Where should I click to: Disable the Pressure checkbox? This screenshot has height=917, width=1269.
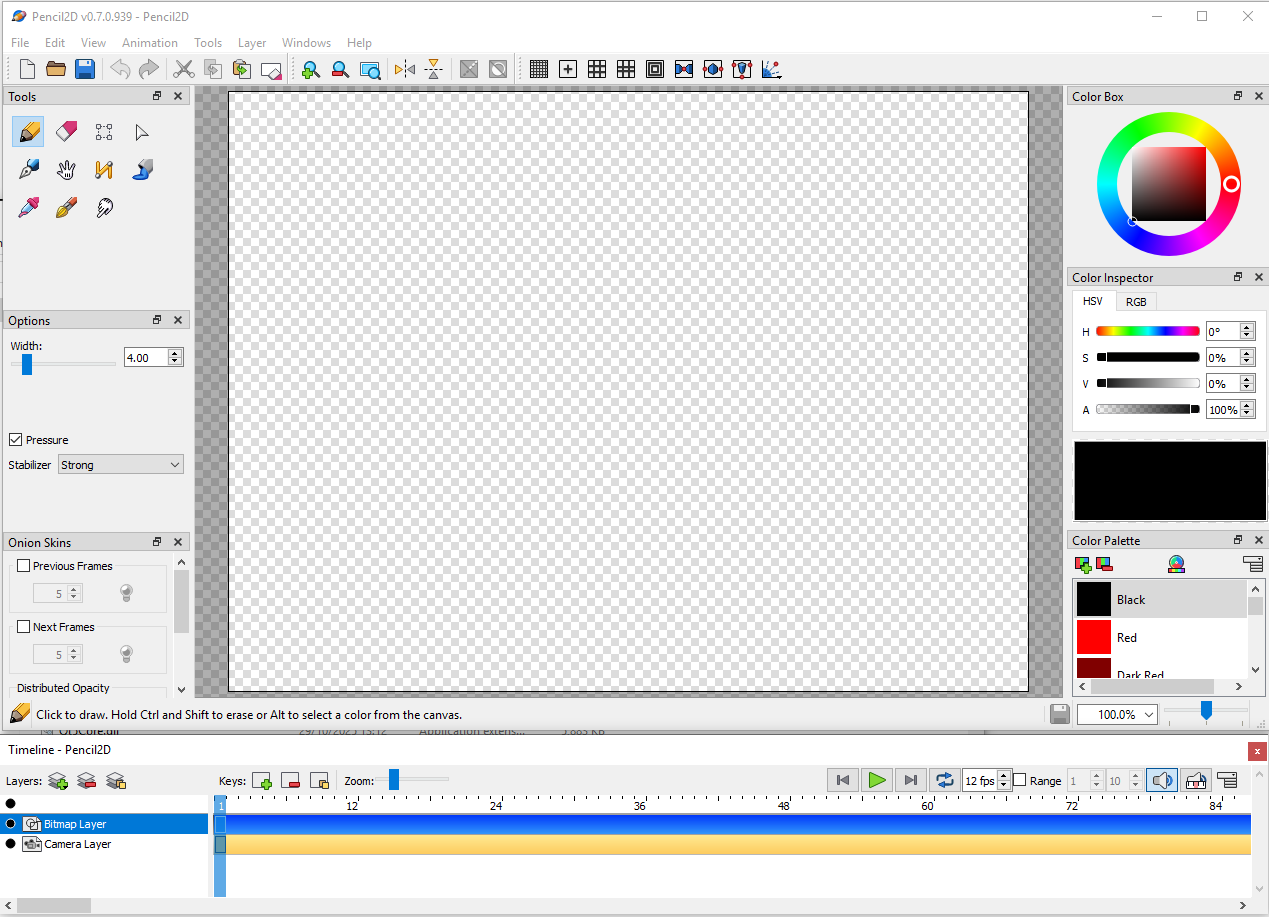(x=16, y=440)
